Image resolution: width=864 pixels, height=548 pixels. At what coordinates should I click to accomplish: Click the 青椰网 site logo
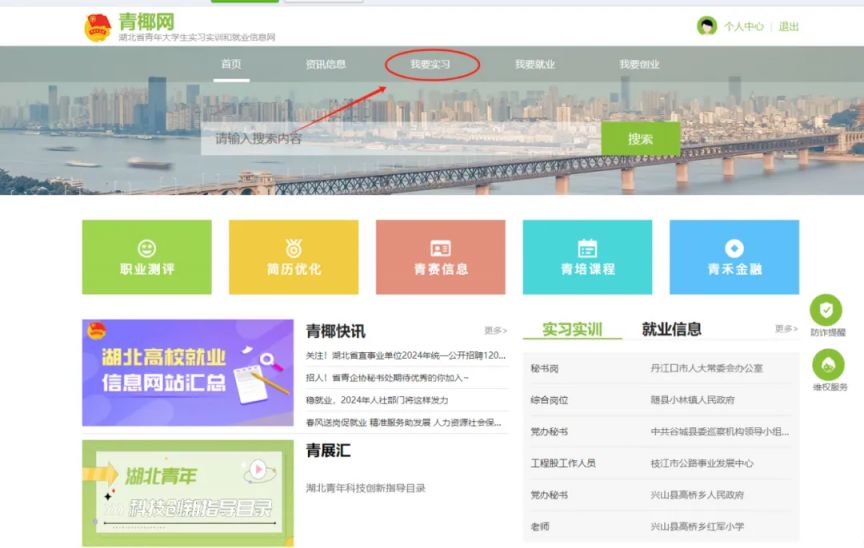coord(180,28)
